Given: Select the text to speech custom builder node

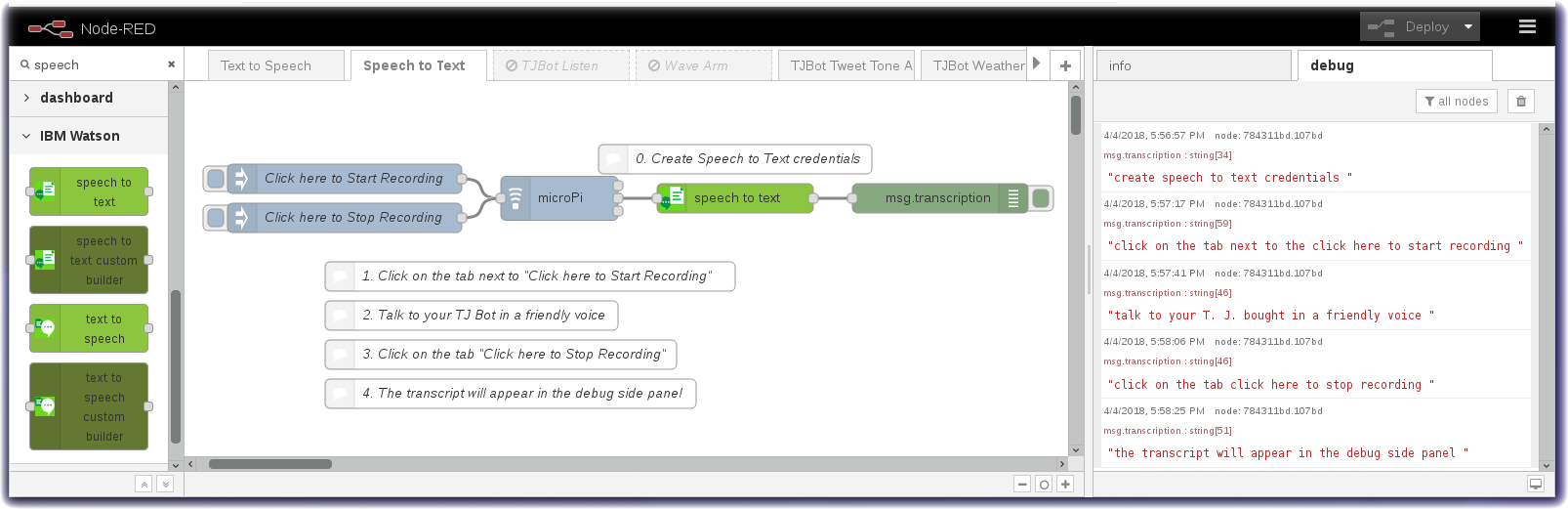Looking at the screenshot, I should (x=89, y=406).
